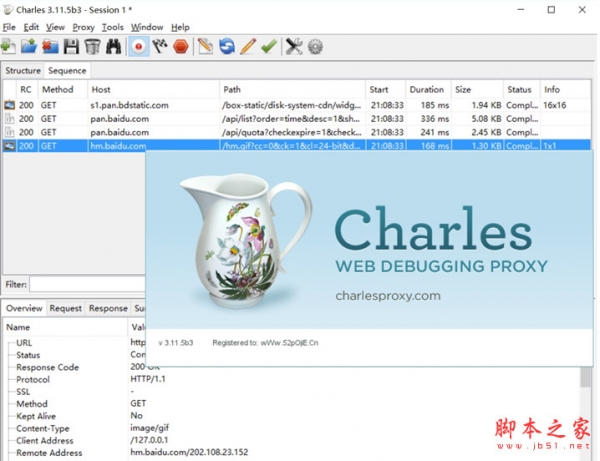Toggle breakpoints with the red hexagon icon
Viewport: 600px width, 461px height.
point(181,47)
